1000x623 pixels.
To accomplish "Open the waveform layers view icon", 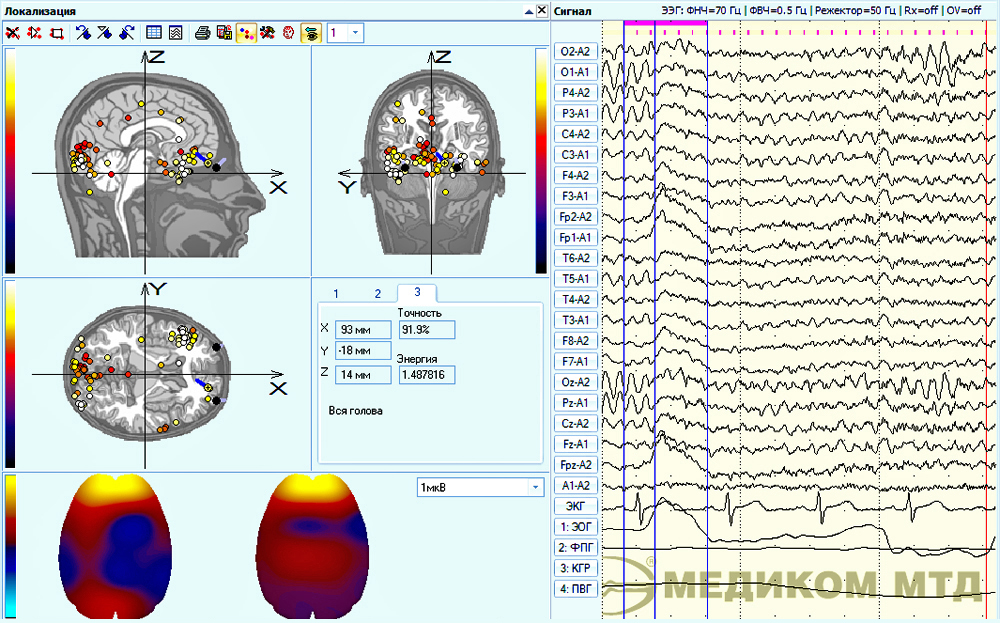I will tap(176, 33).
